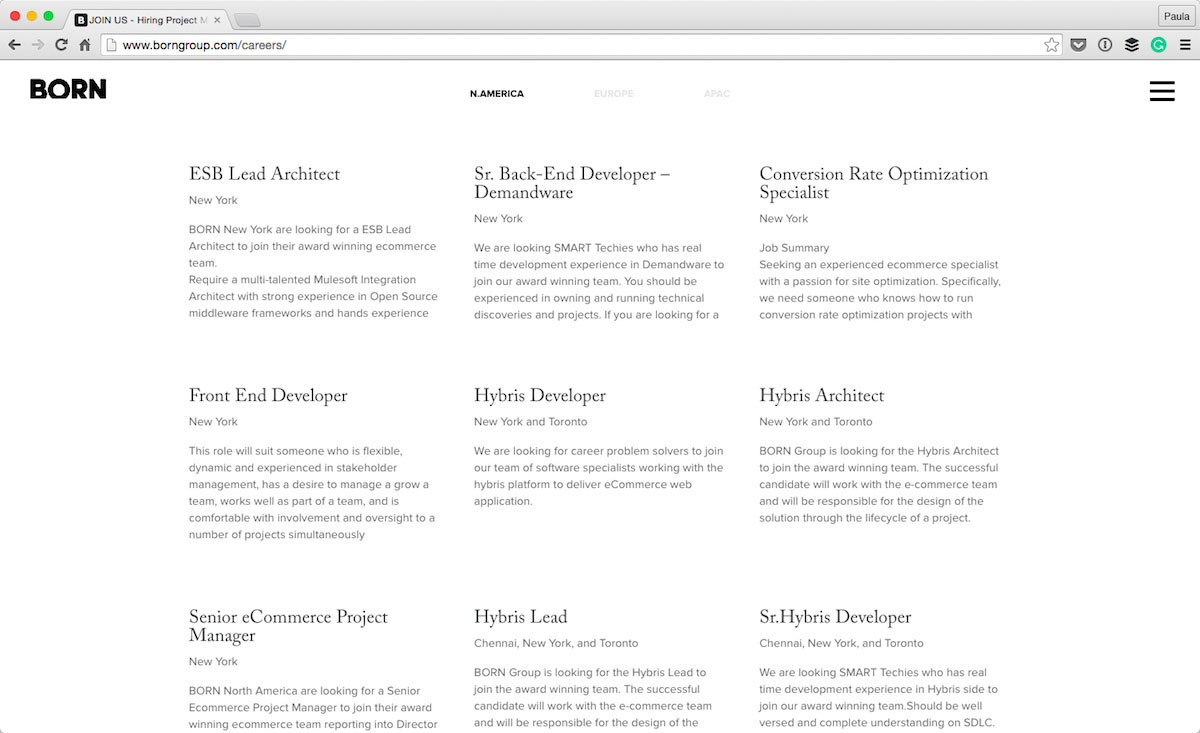This screenshot has height=733, width=1200.
Task: Open Senior eCommerce Project Manager job
Action: coord(288,626)
